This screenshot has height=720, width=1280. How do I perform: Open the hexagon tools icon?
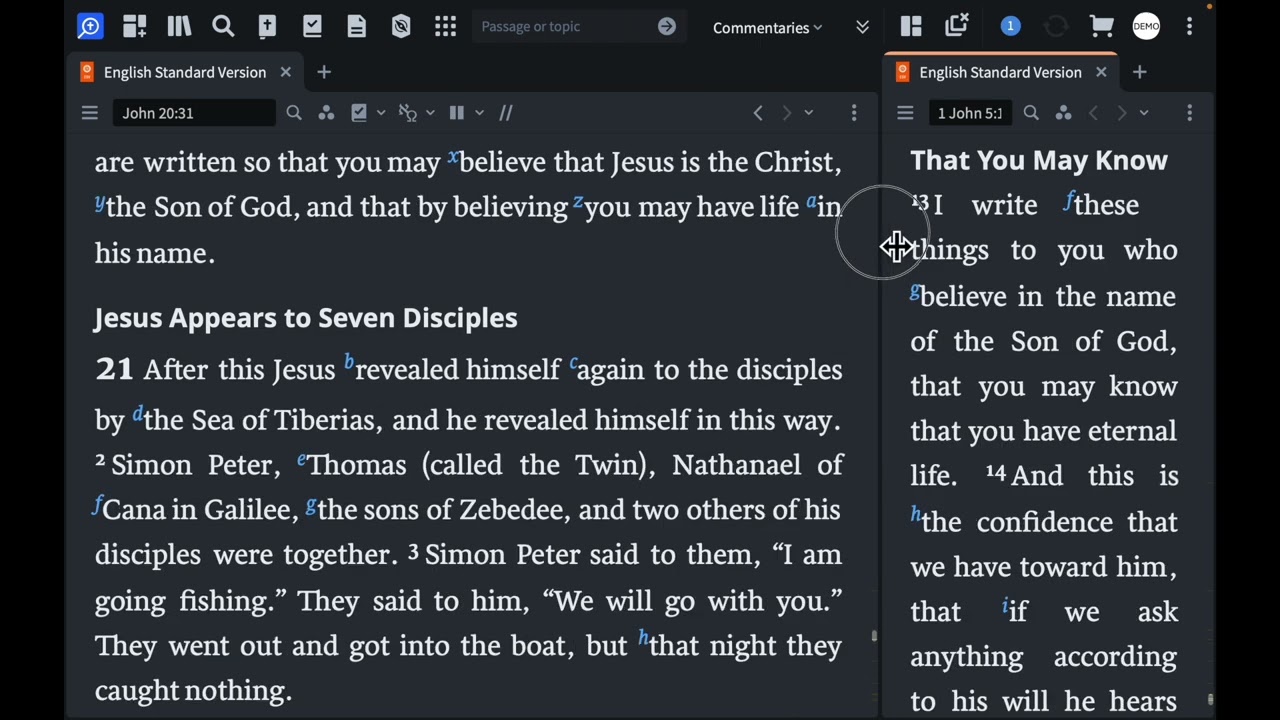pyautogui.click(x=401, y=27)
